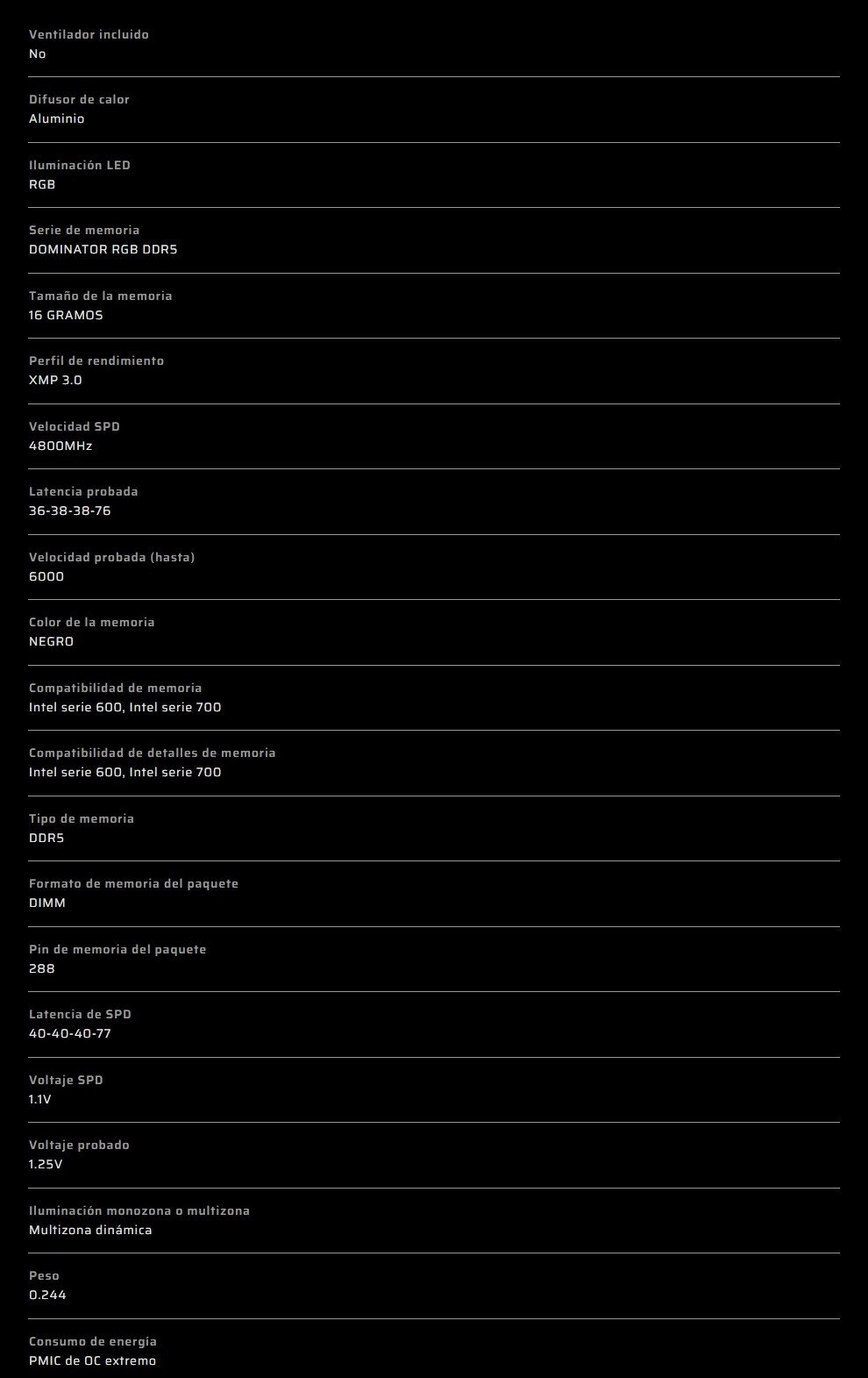Click the '1.25V' tested voltage value
Viewport: 868px width, 1378px height.
click(46, 1164)
